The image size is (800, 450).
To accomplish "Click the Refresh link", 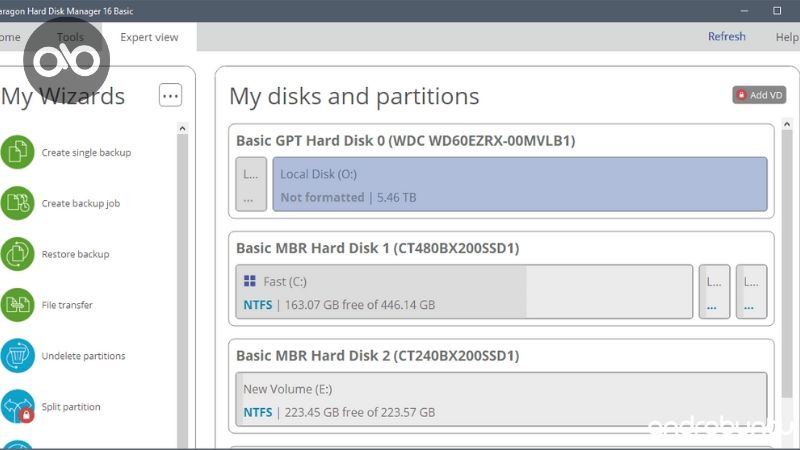I will pos(727,37).
